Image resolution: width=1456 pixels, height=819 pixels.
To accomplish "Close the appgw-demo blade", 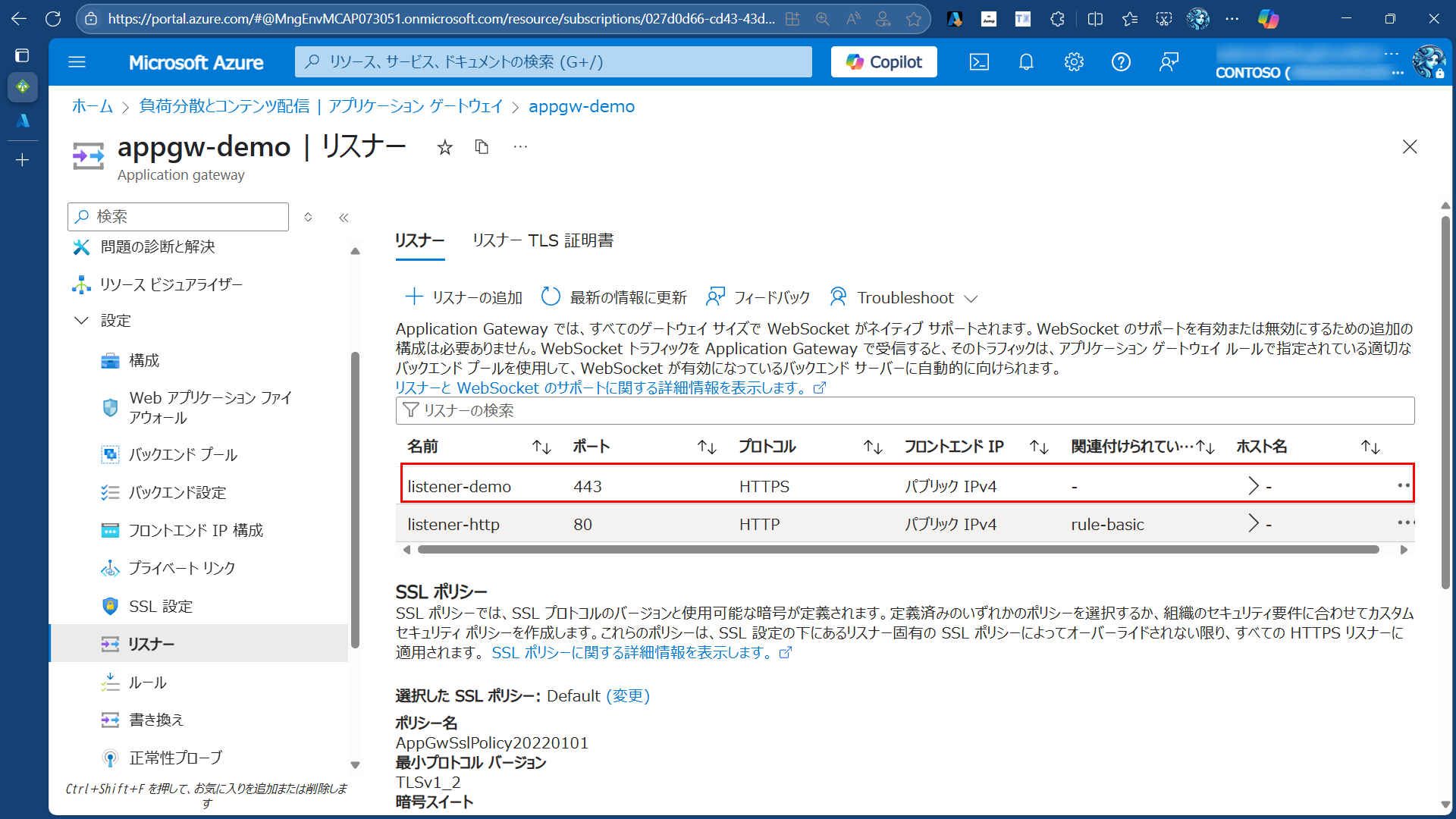I will pyautogui.click(x=1410, y=146).
